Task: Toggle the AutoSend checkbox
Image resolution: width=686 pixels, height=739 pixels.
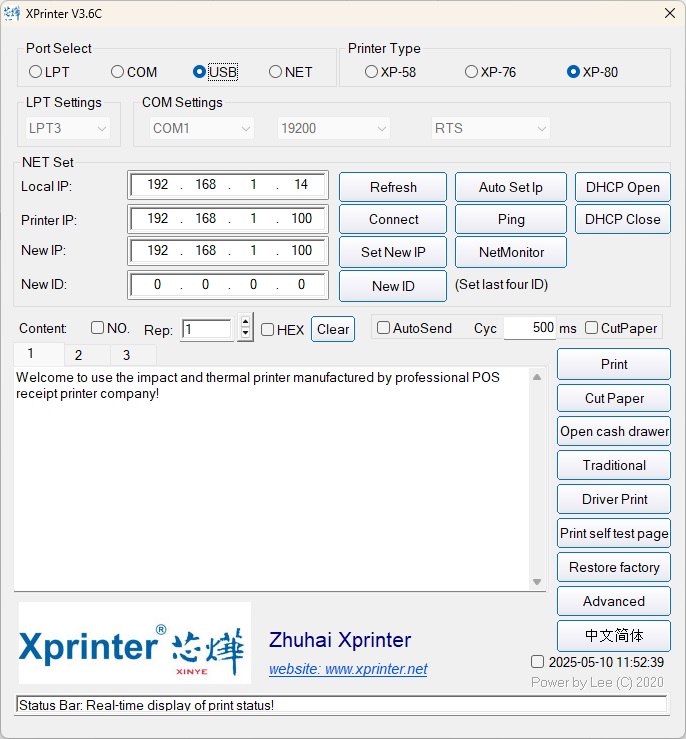Action: point(383,328)
